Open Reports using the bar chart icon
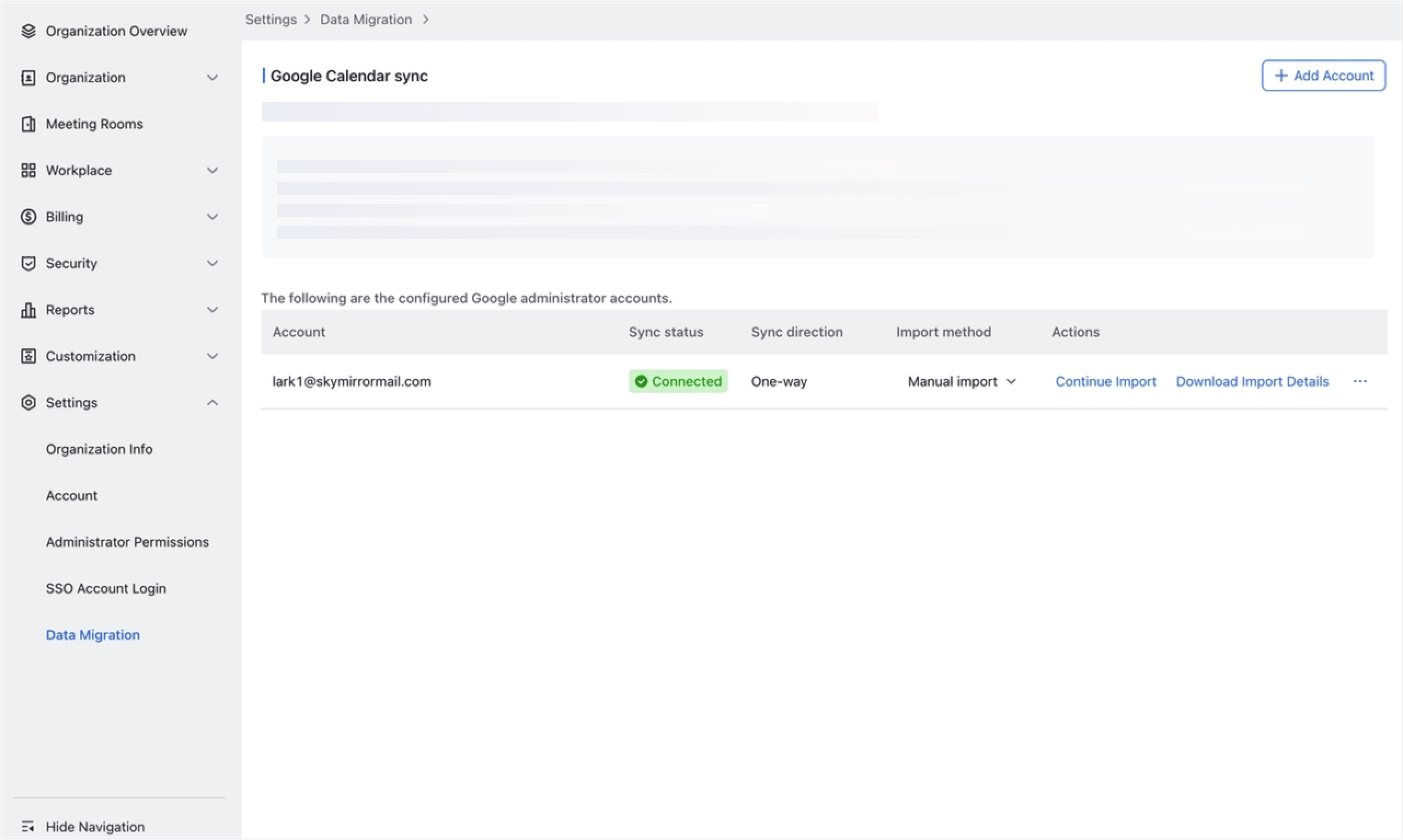The height and width of the screenshot is (840, 1403). (x=28, y=309)
